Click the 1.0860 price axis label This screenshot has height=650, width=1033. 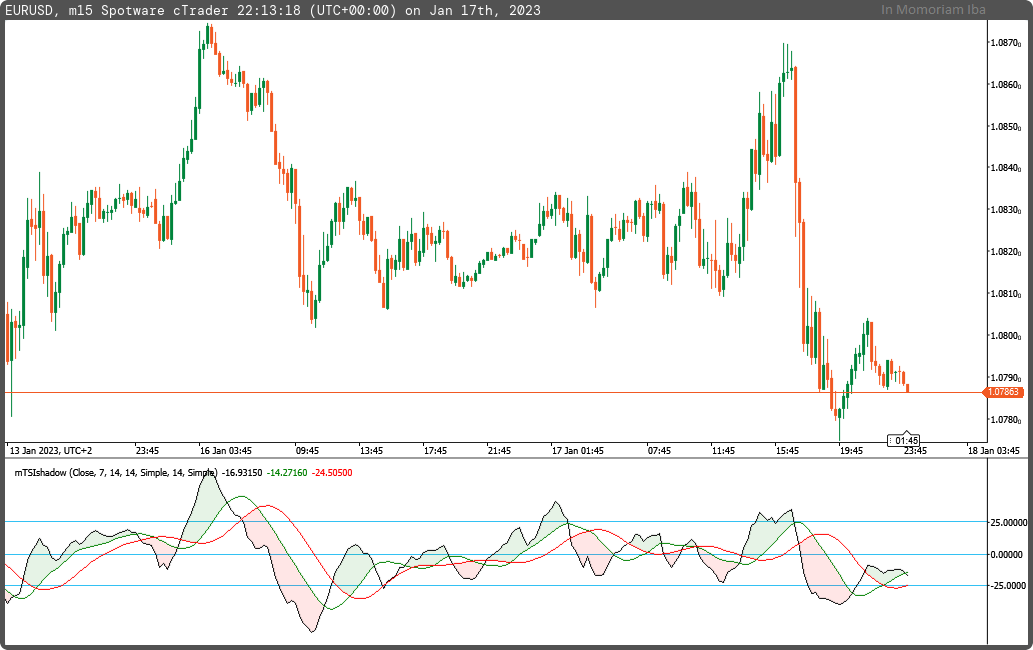1005,85
